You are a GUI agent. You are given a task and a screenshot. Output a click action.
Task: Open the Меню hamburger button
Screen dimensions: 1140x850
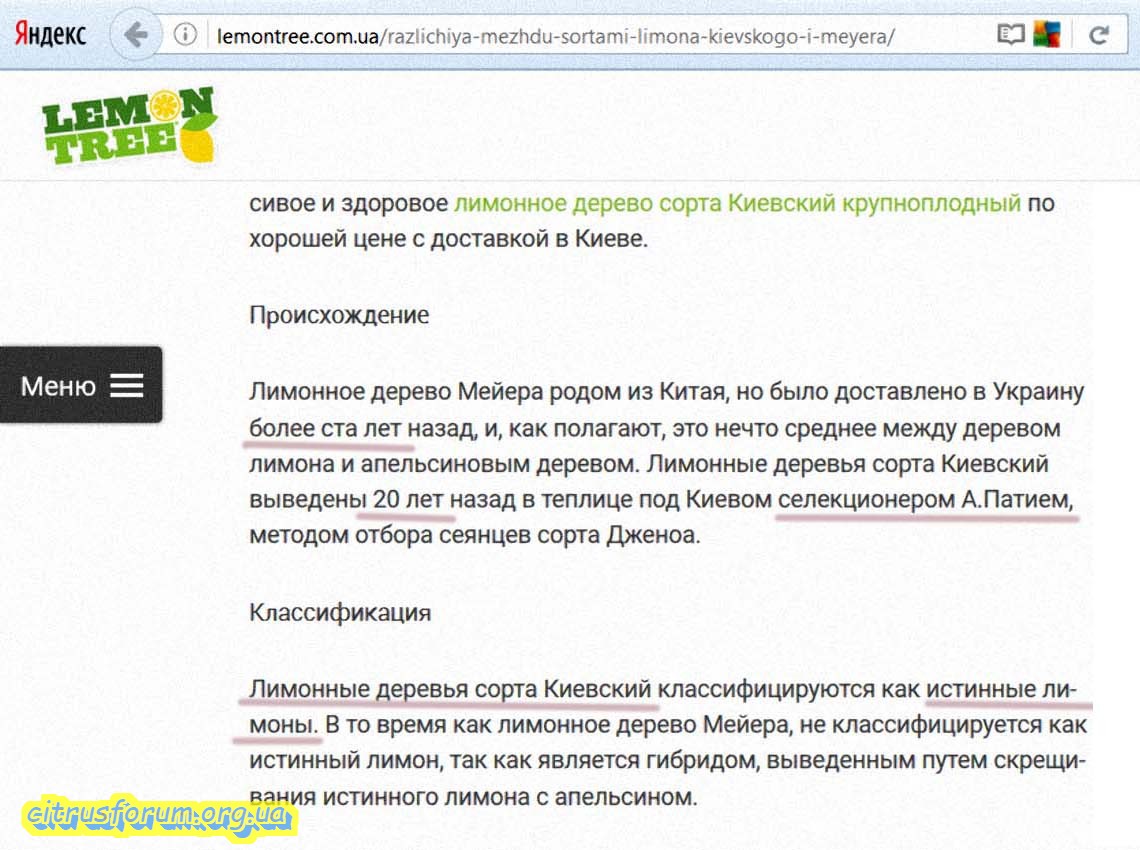coord(81,386)
